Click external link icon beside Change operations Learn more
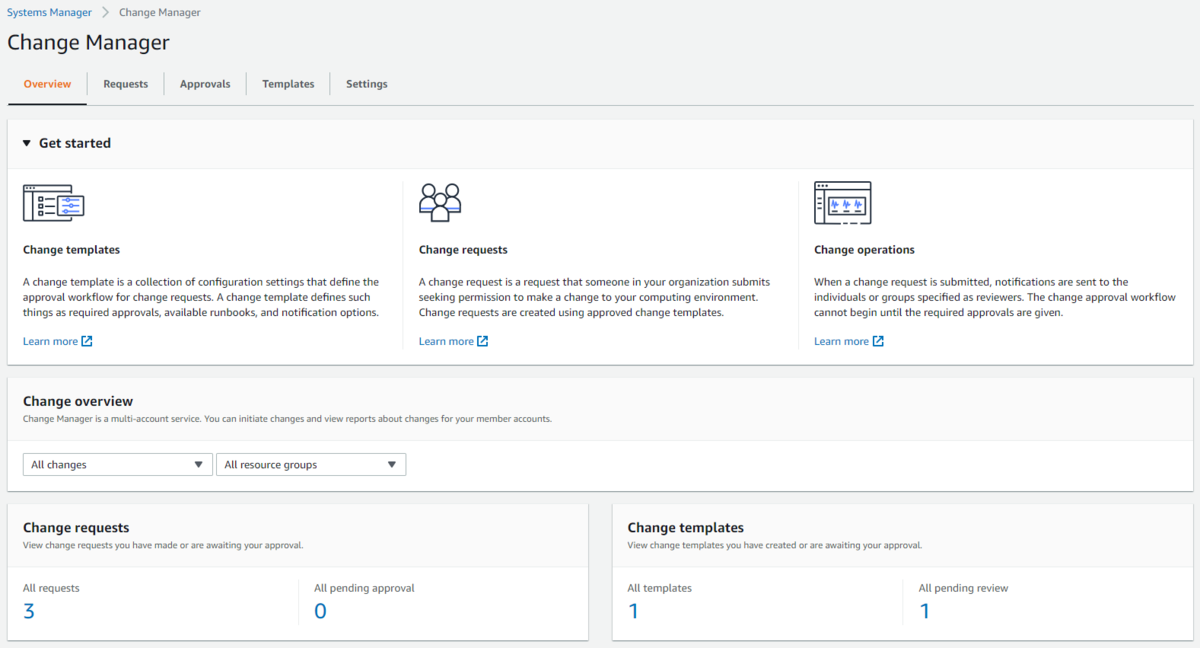The height and width of the screenshot is (648, 1200). (876, 340)
